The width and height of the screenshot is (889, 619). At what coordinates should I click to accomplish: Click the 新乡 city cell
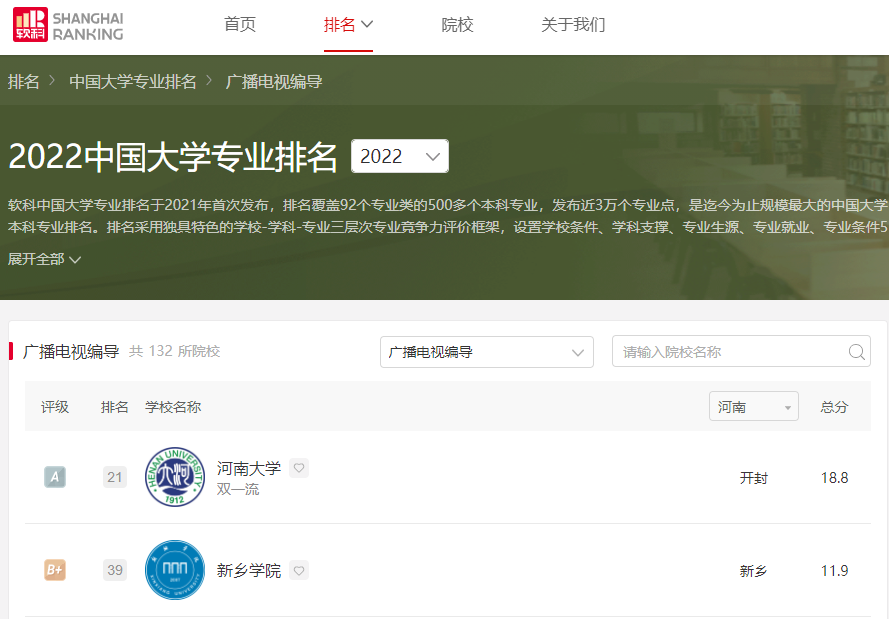coord(753,571)
